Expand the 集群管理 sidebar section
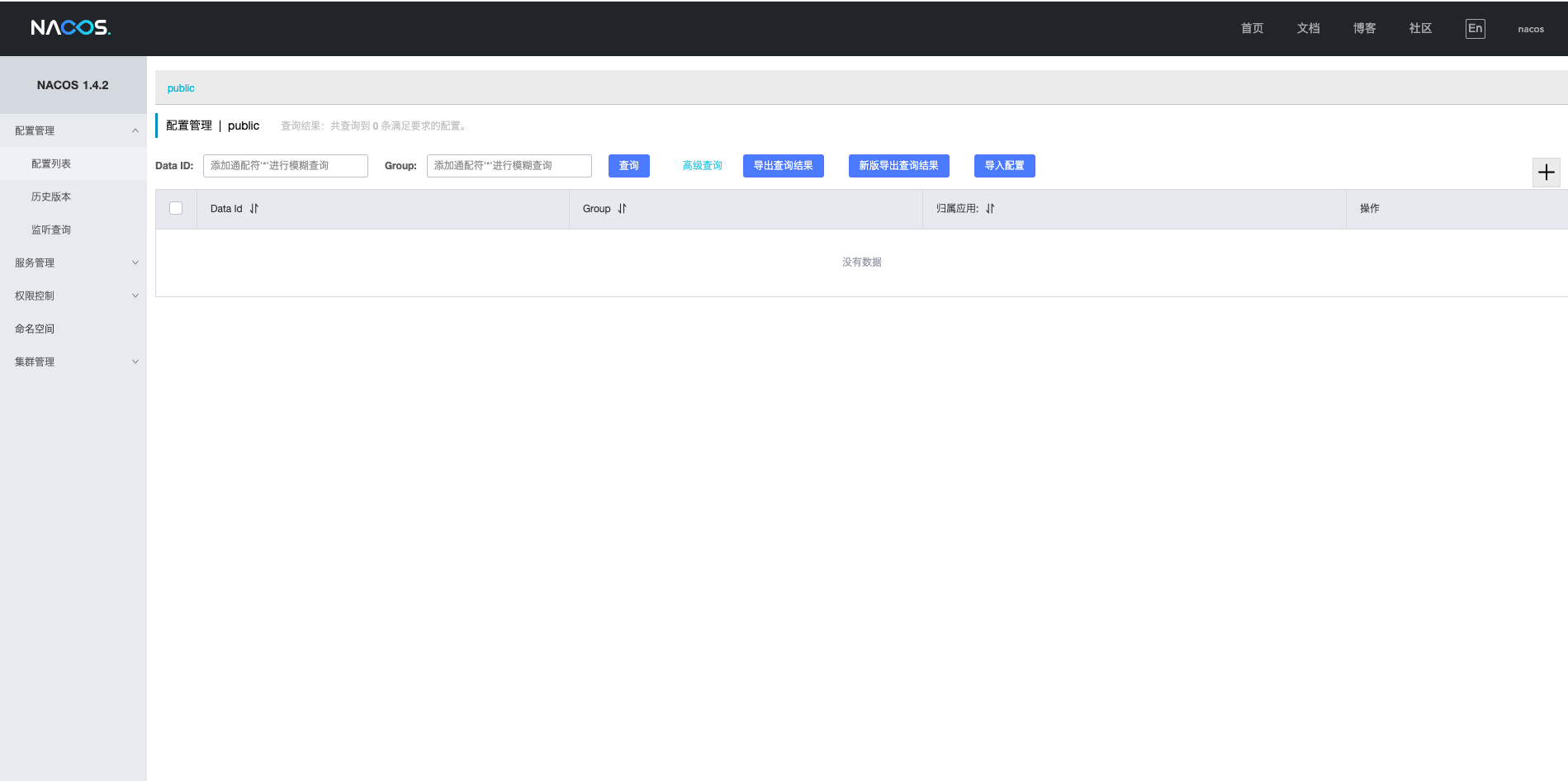The height and width of the screenshot is (781, 1568). pyautogui.click(x=73, y=362)
